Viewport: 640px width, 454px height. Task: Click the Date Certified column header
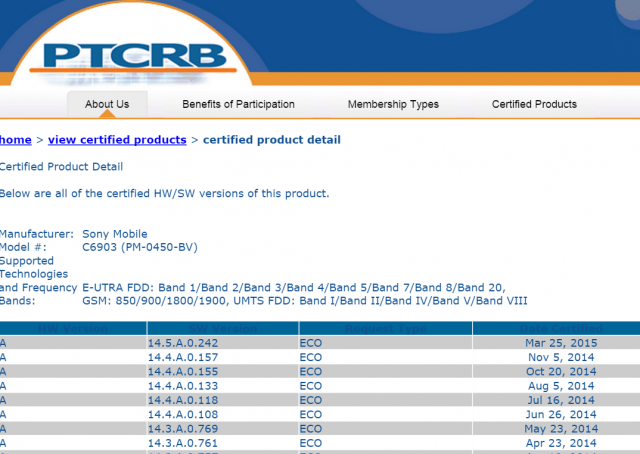[561, 328]
